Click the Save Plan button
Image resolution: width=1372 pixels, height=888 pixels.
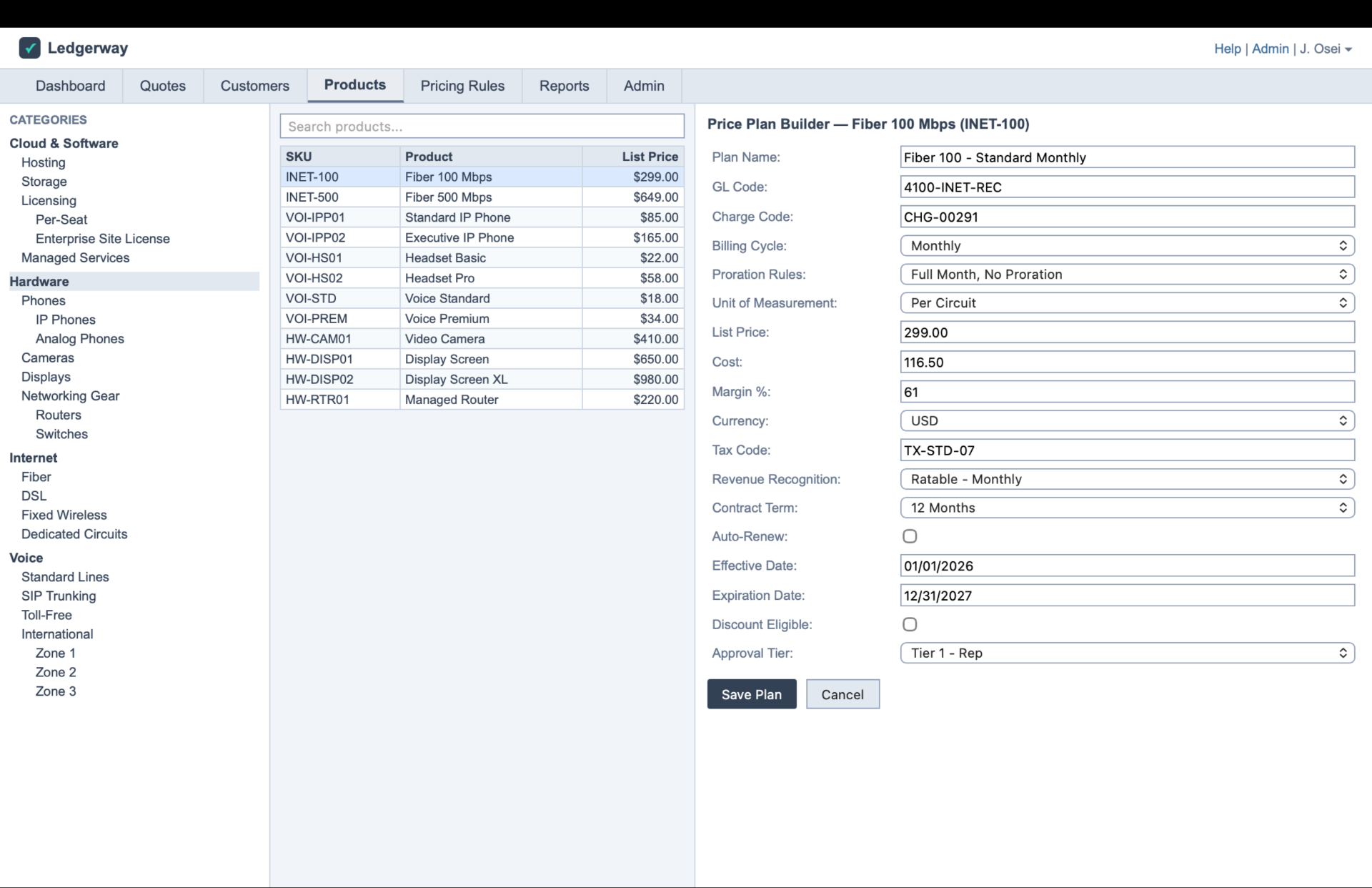tap(752, 694)
